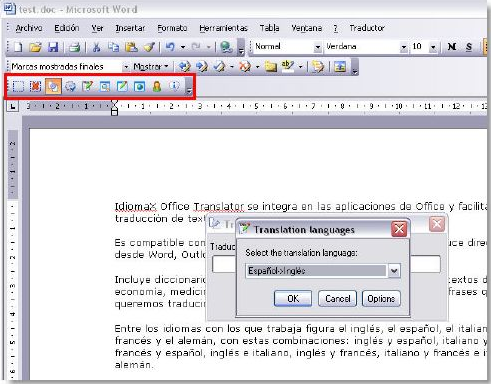Accept change with the checkmark icon

tap(219, 67)
